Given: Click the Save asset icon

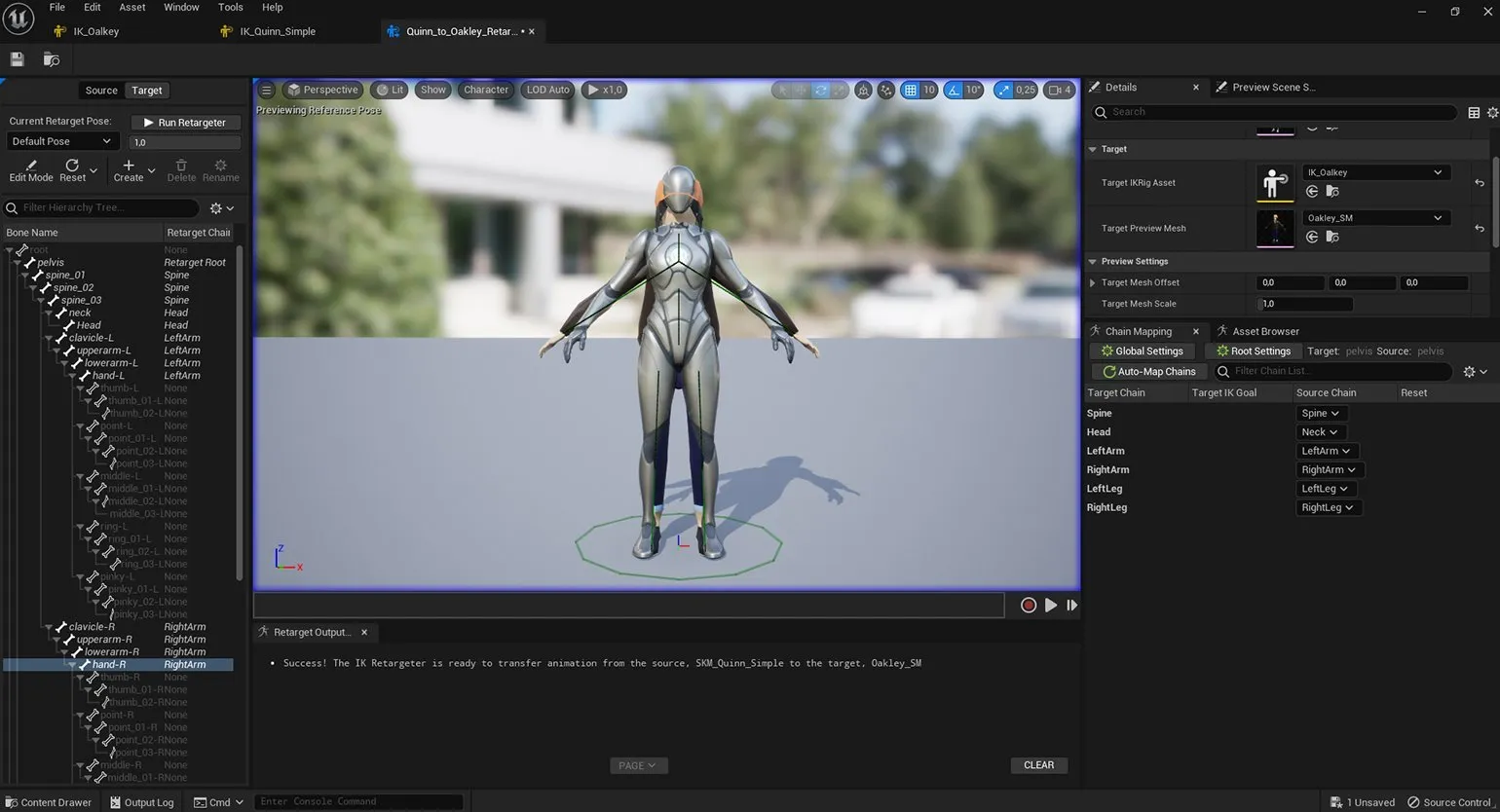Looking at the screenshot, I should (18, 59).
